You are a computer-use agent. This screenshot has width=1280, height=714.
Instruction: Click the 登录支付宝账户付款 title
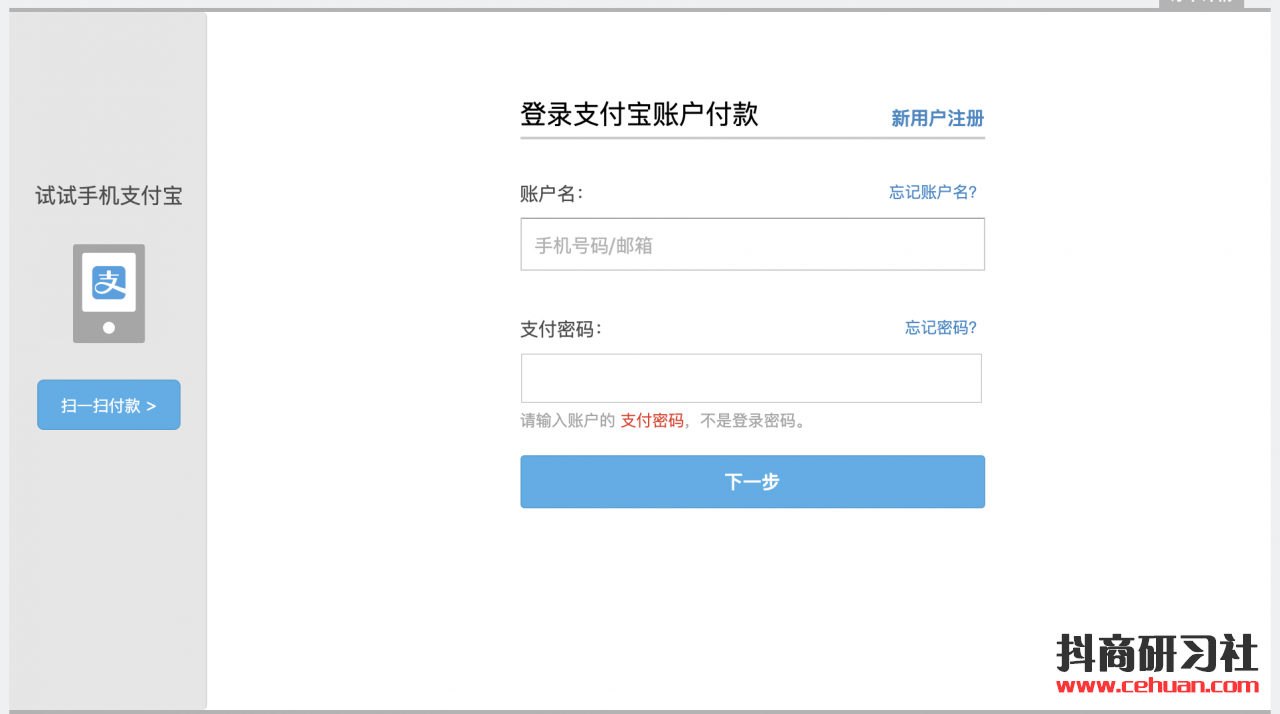(639, 114)
